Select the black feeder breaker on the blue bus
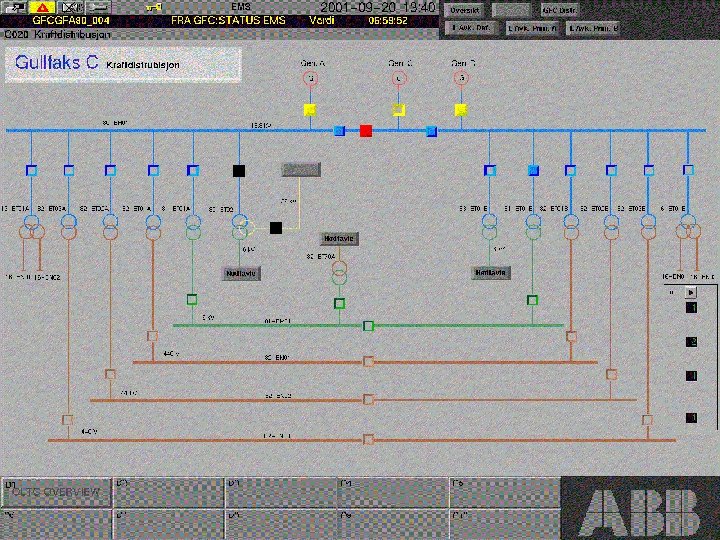 [239, 171]
